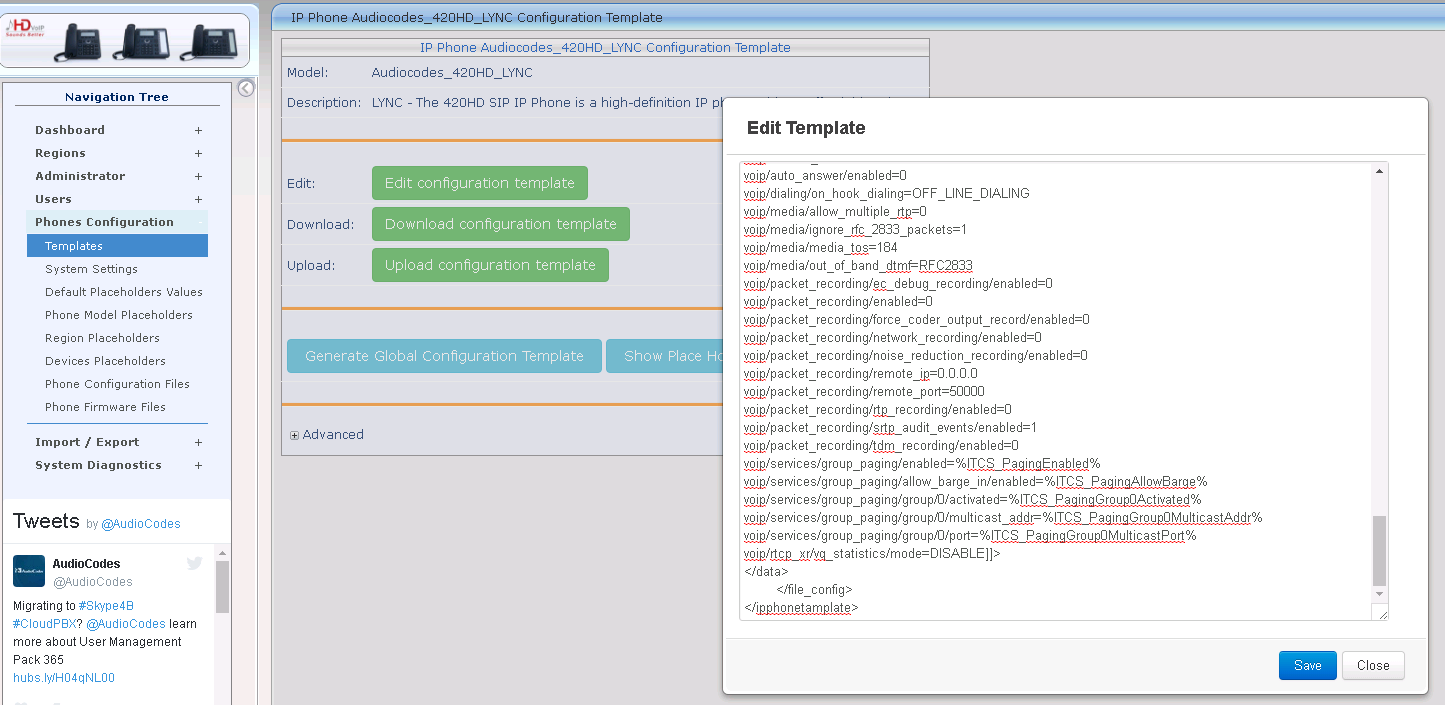Open Devices Placeholders page
1445x705 pixels.
[x=105, y=361]
